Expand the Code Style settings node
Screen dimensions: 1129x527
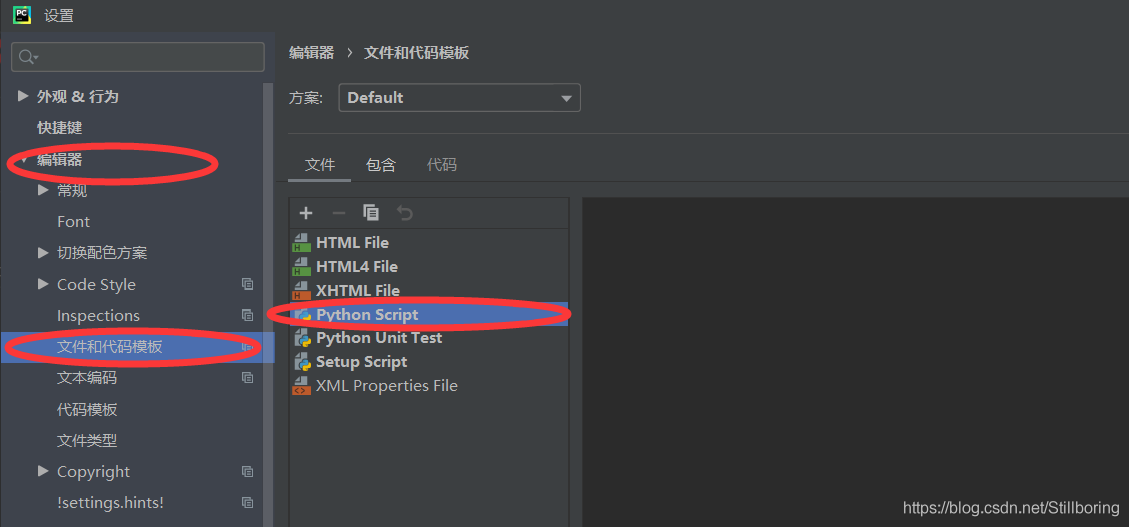point(43,284)
